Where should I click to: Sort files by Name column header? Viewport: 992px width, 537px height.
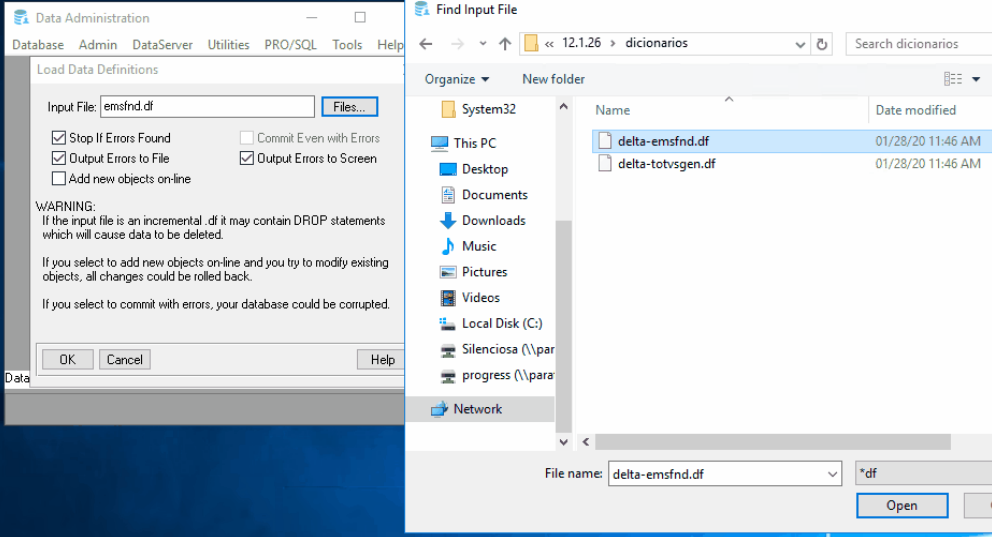(x=612, y=110)
